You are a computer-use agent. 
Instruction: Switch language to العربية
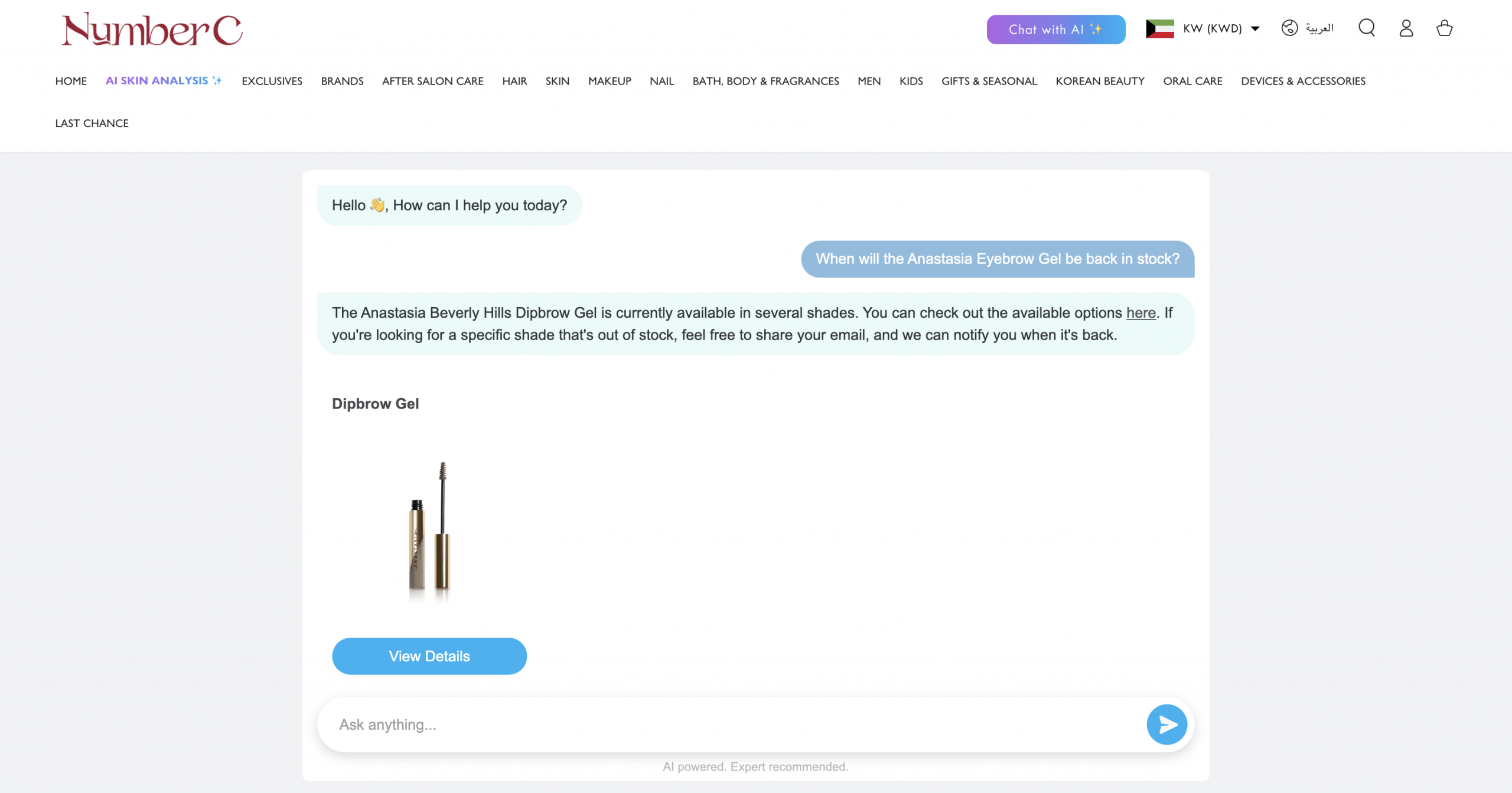coord(1319,28)
